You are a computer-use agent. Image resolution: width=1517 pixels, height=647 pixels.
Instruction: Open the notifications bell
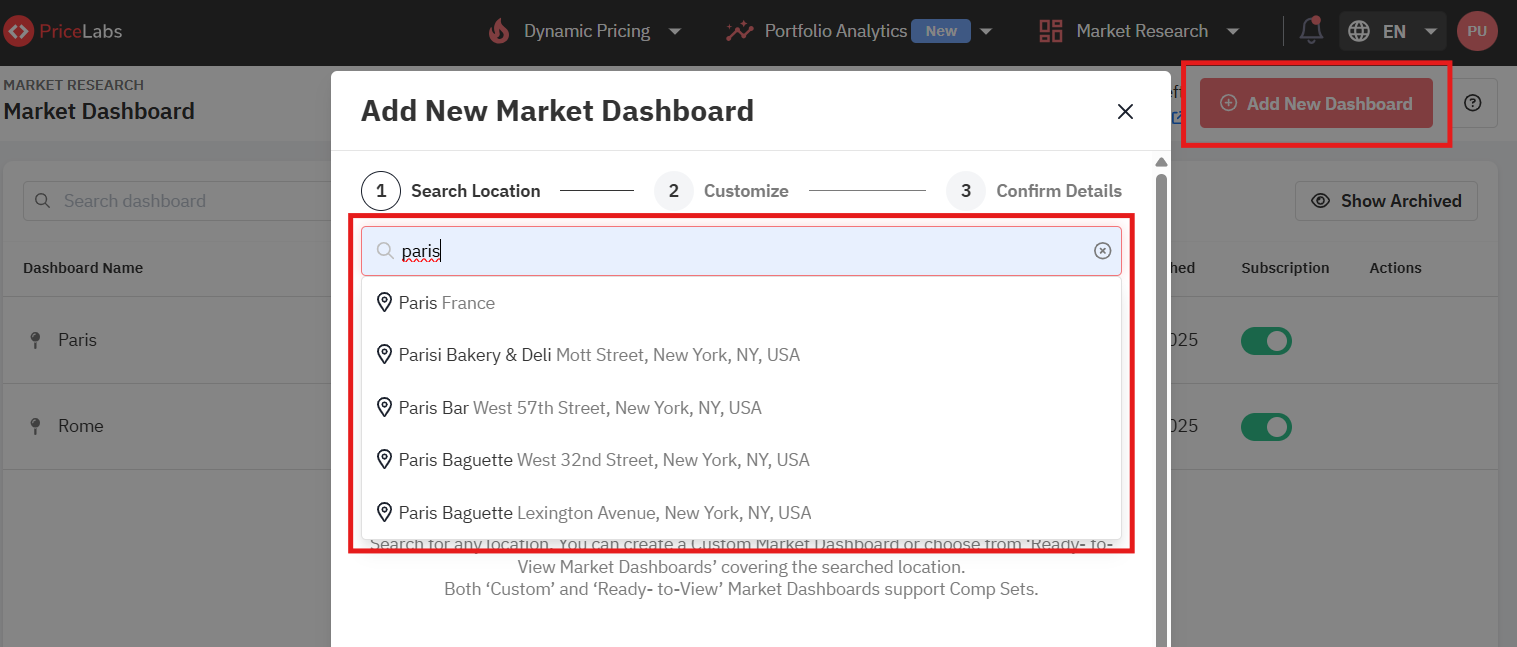[x=1311, y=31]
